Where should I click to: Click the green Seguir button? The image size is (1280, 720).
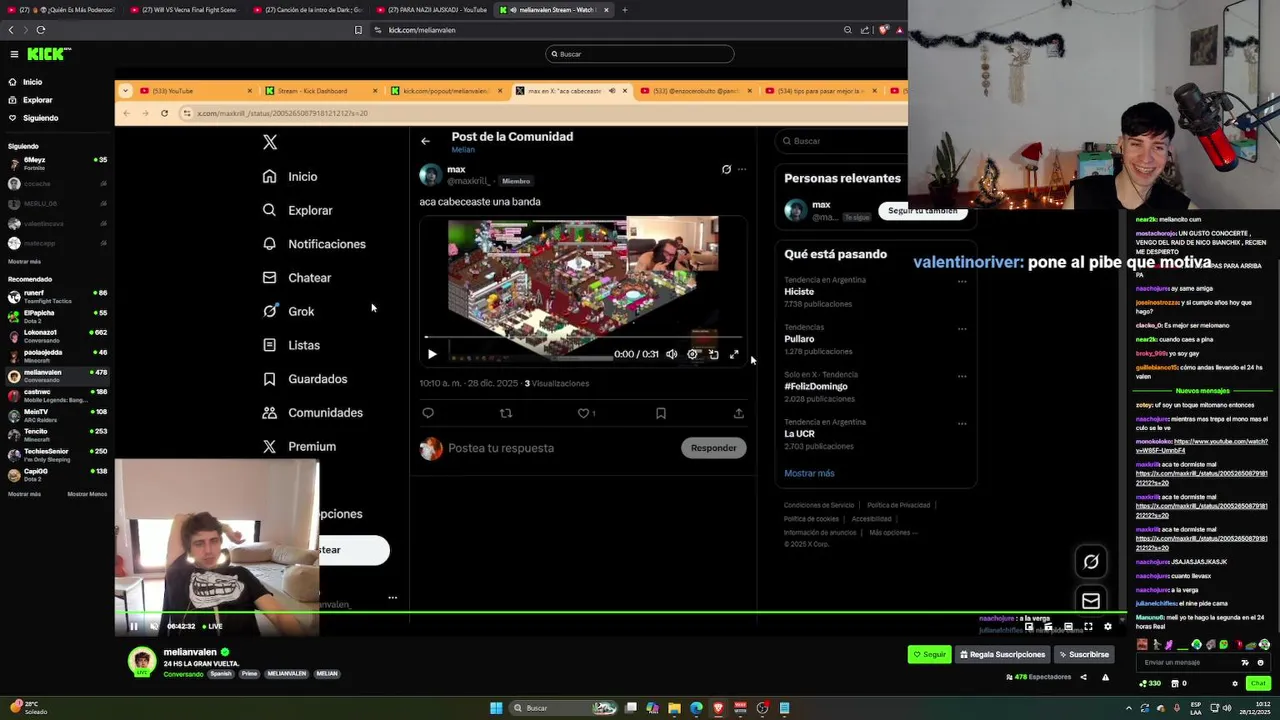[x=929, y=655]
